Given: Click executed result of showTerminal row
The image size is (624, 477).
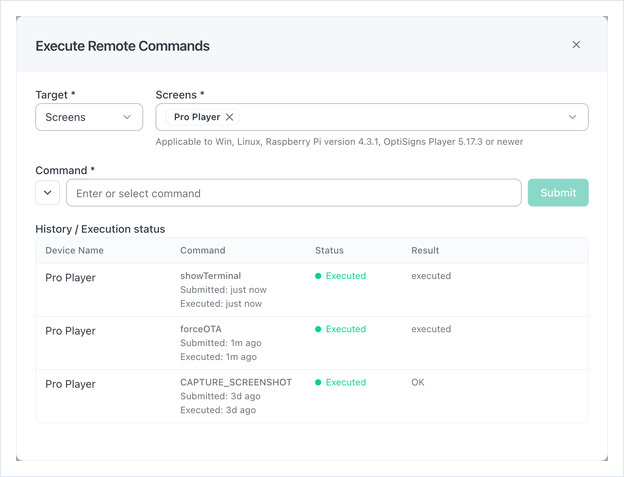Looking at the screenshot, I should (431, 276).
